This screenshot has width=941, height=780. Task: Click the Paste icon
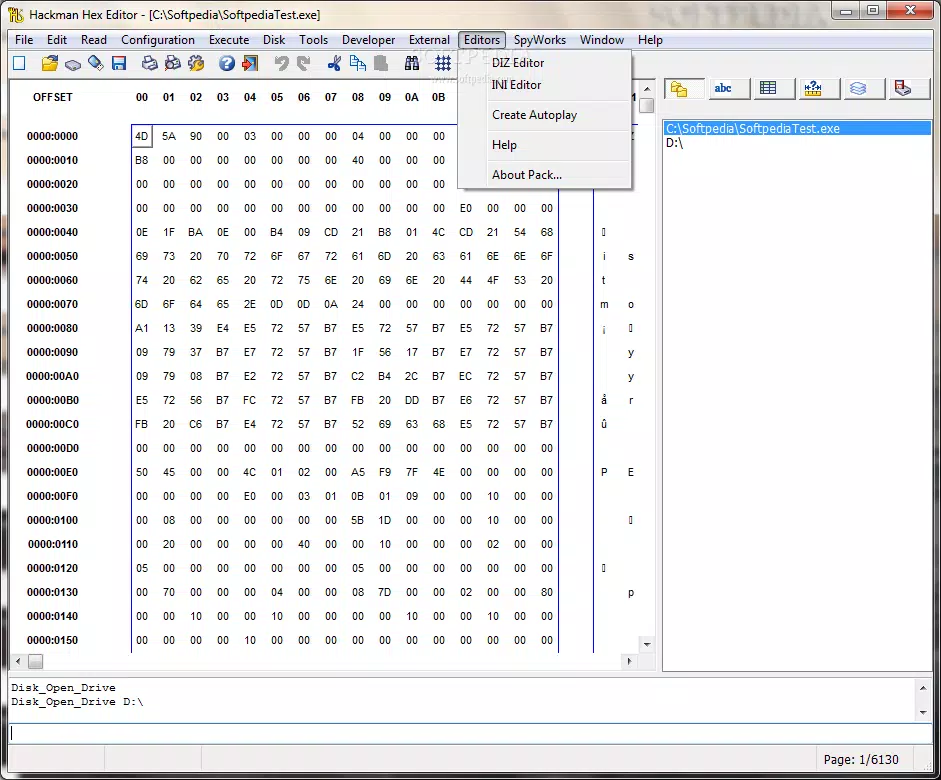point(380,63)
